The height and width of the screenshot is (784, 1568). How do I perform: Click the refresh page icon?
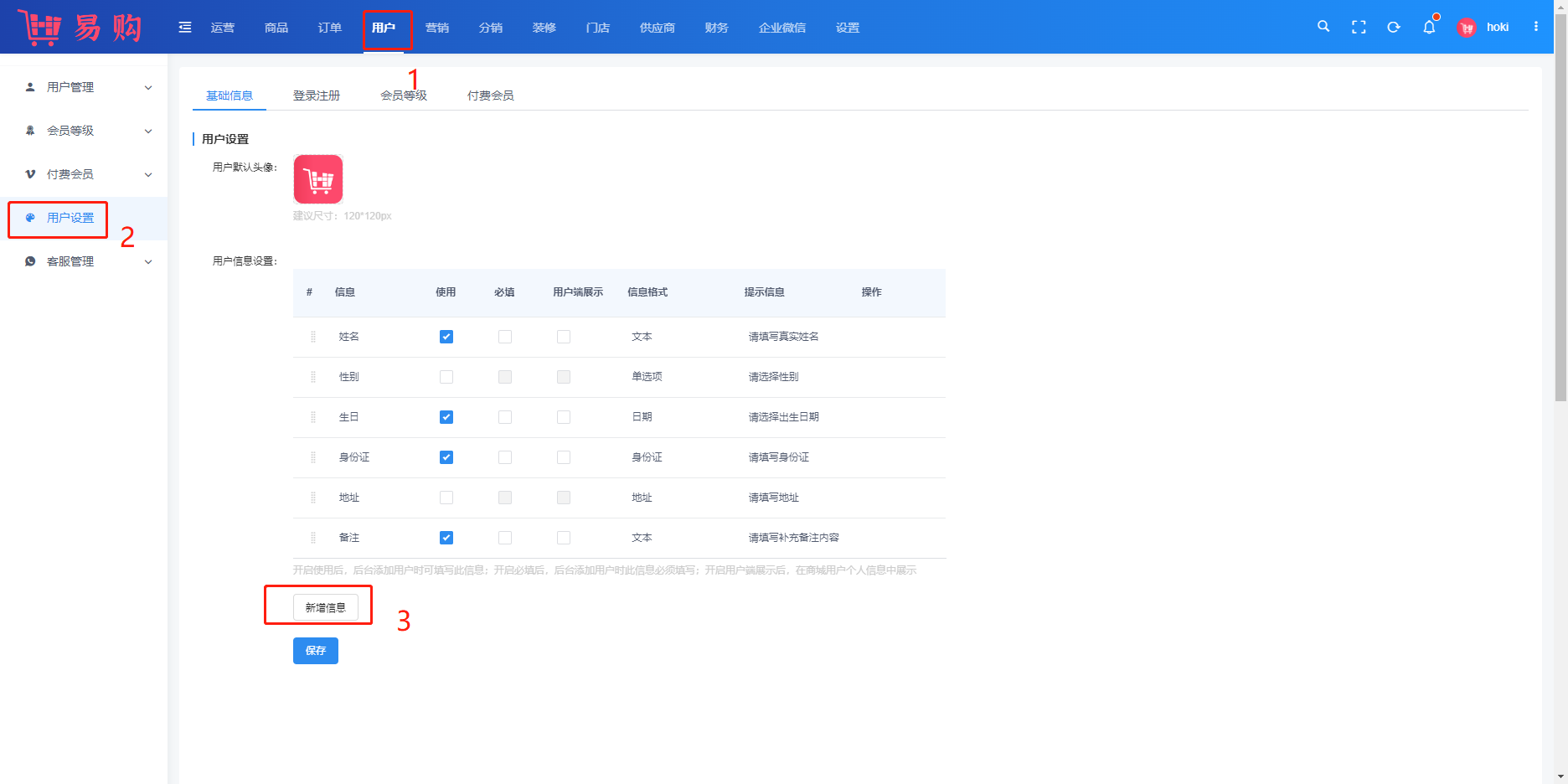tap(1394, 28)
